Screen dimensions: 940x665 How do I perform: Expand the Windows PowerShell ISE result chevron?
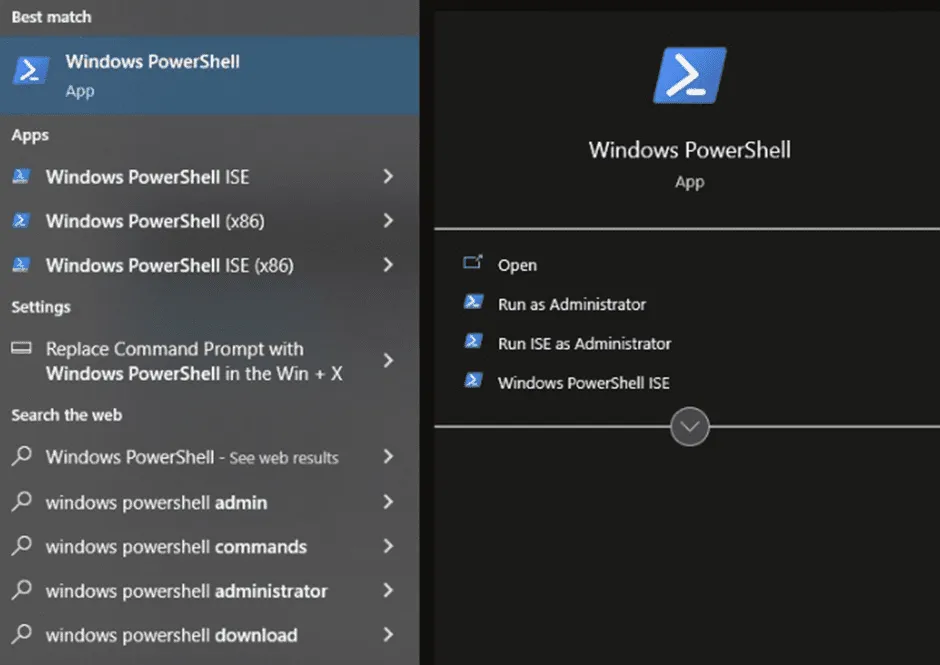pos(388,177)
